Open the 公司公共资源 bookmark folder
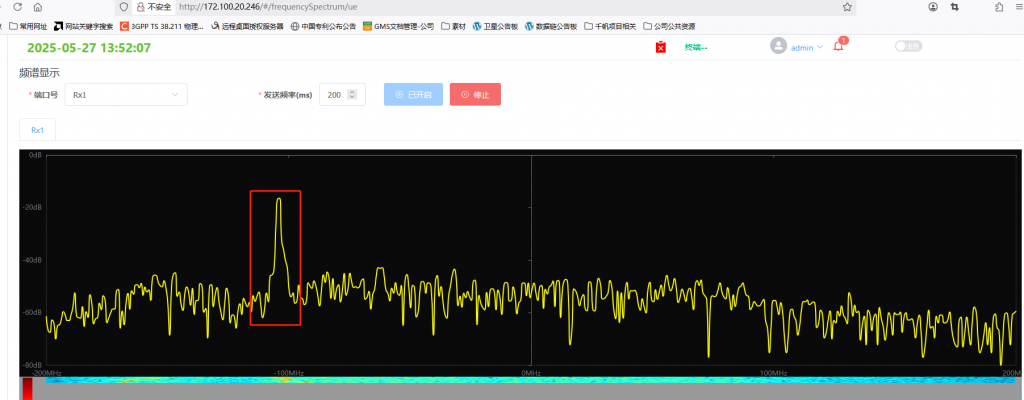 pos(669,27)
